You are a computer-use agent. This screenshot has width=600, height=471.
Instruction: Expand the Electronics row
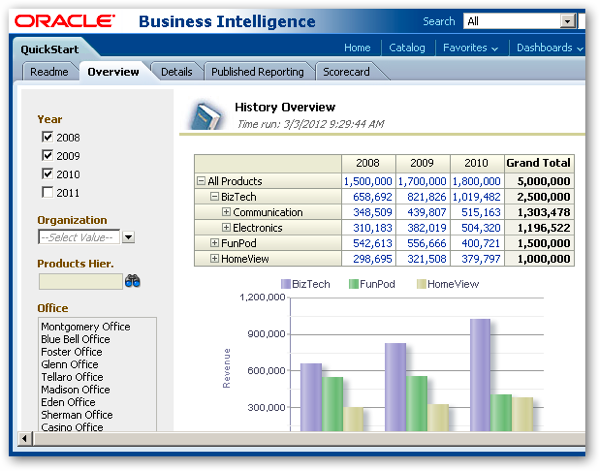pos(226,227)
